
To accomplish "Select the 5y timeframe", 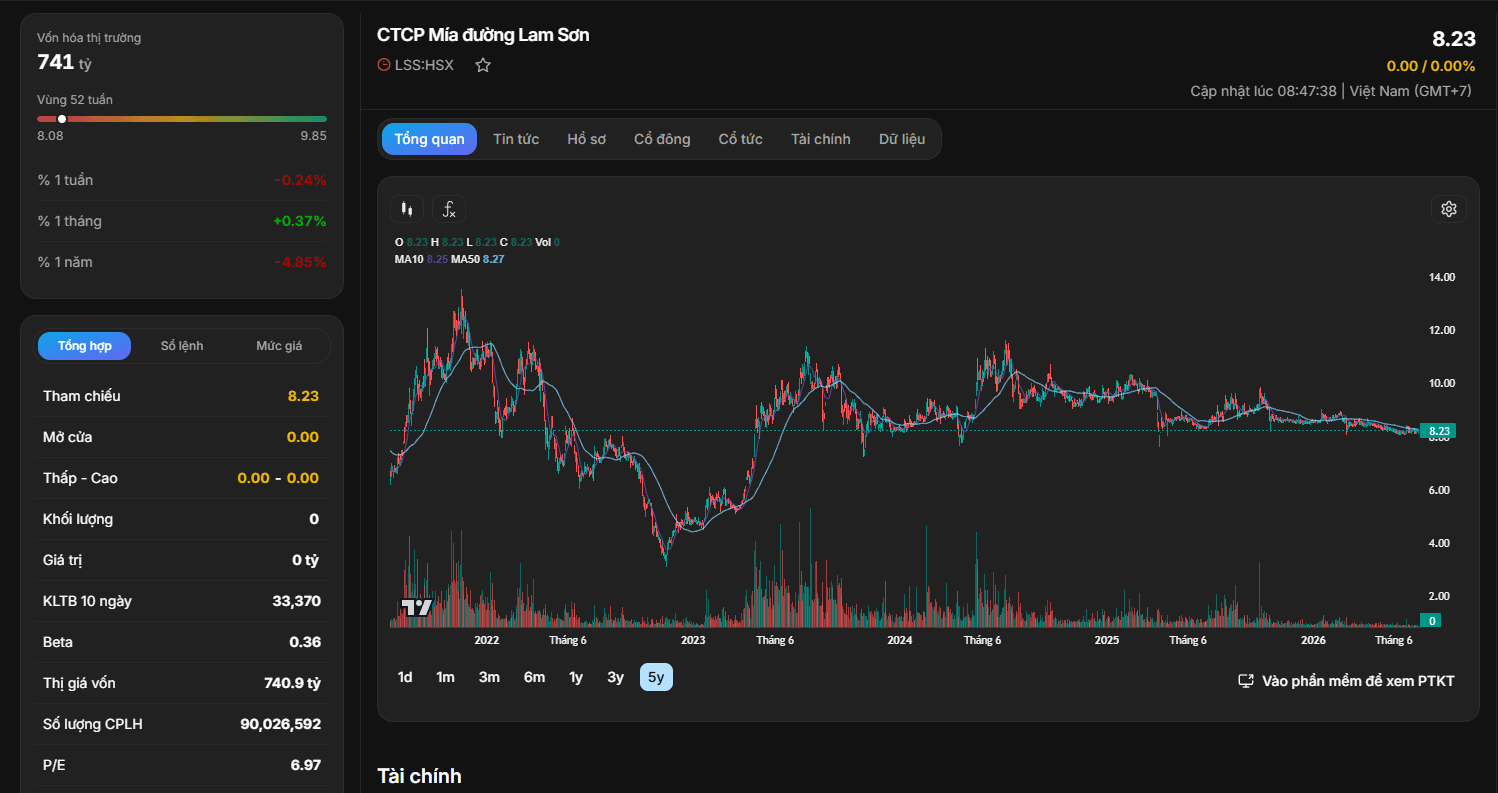I will tap(656, 677).
